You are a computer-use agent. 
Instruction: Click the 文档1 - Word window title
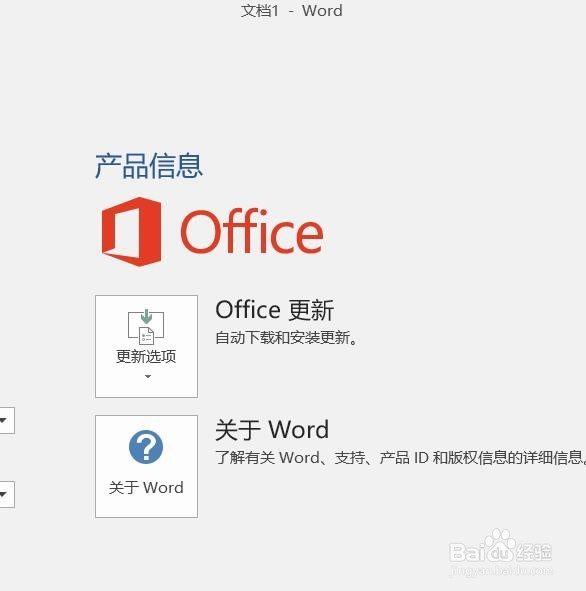(x=292, y=11)
